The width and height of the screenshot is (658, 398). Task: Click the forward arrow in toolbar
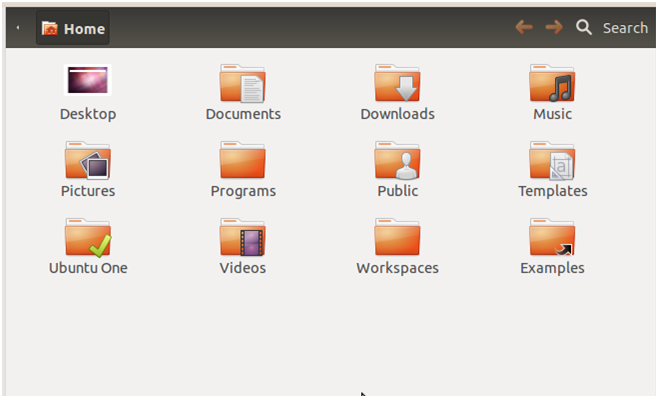pos(554,27)
